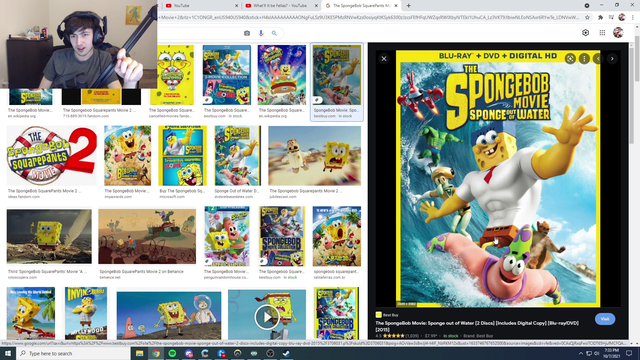Open the penguinrandomhouse SpongeBob book thumbnail
Image resolution: width=640 pixels, height=360 pixels.
click(227, 236)
